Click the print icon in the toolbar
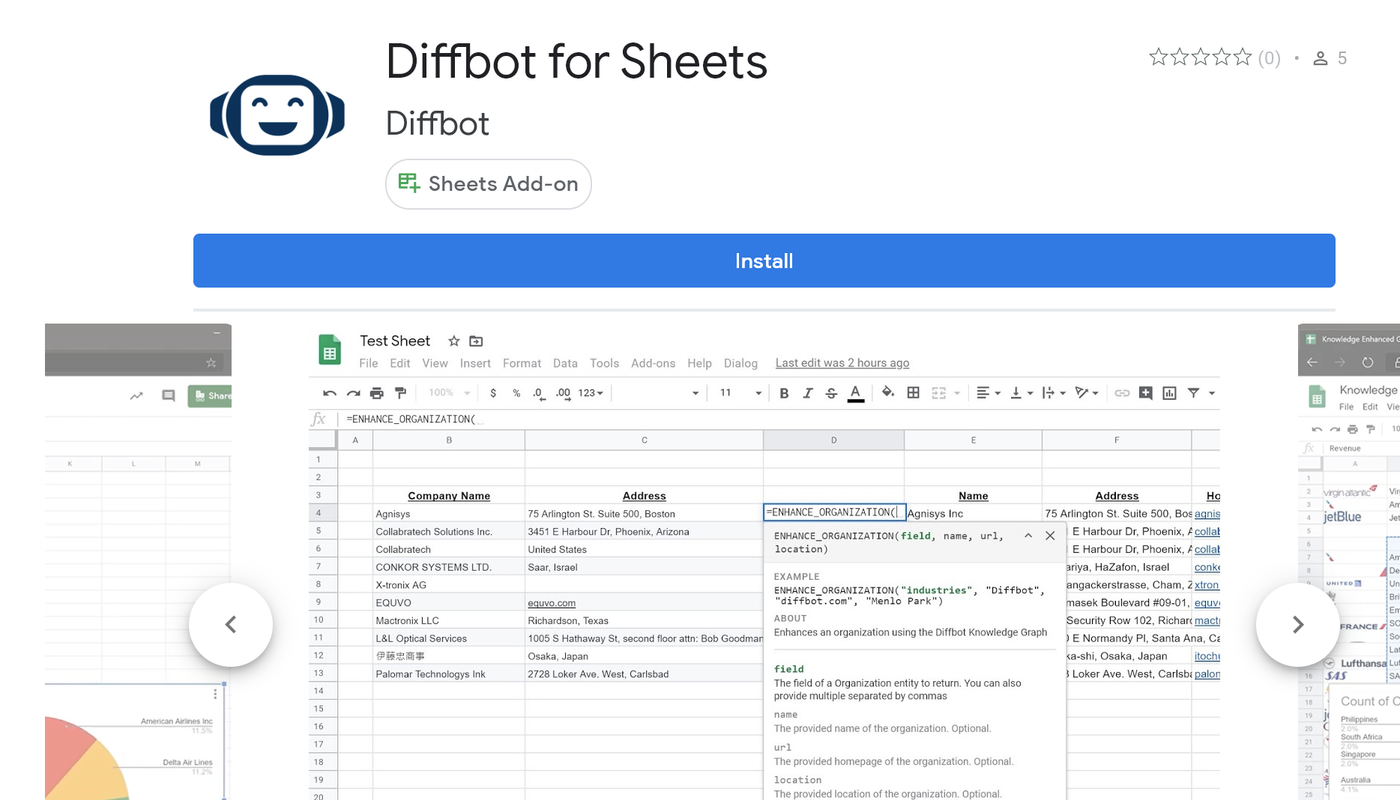Image resolution: width=1400 pixels, height=800 pixels. coord(377,393)
